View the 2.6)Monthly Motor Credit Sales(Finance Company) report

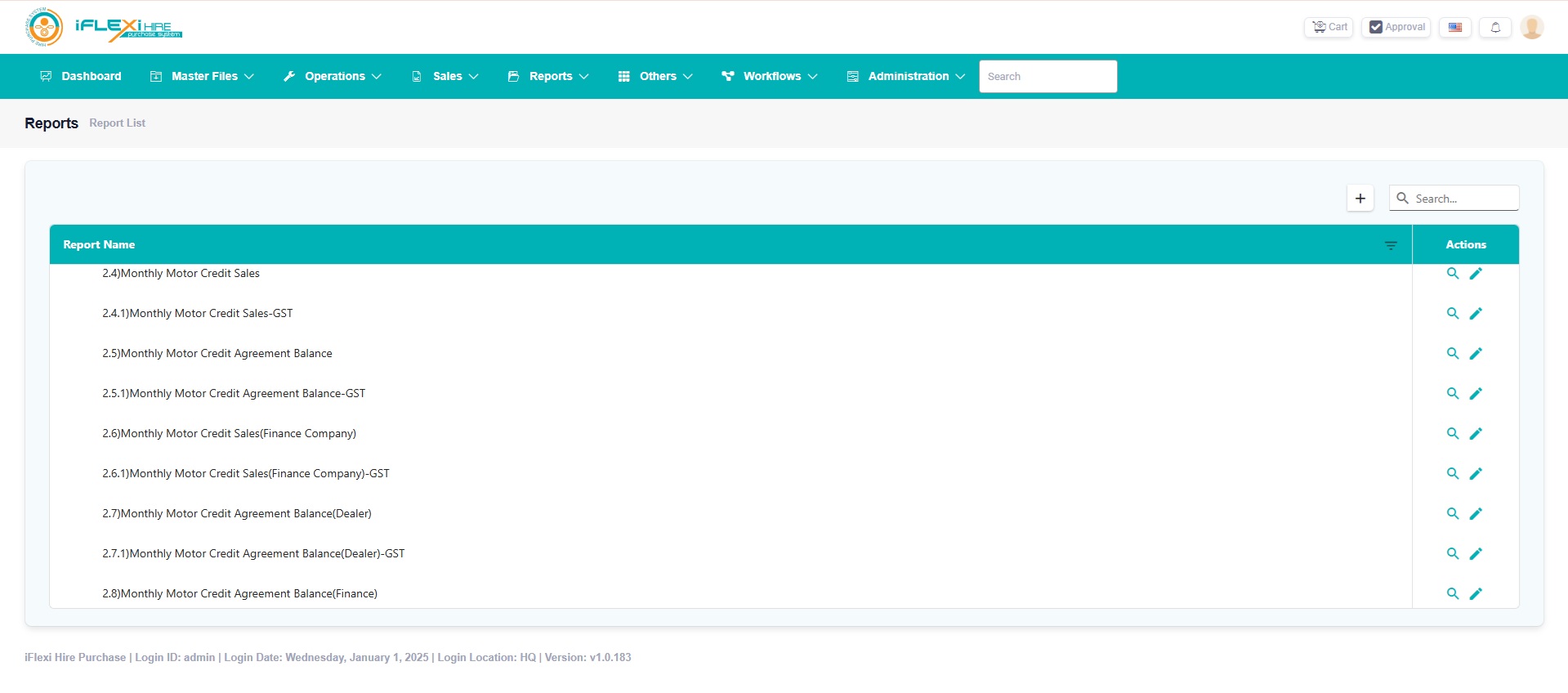pos(1452,434)
